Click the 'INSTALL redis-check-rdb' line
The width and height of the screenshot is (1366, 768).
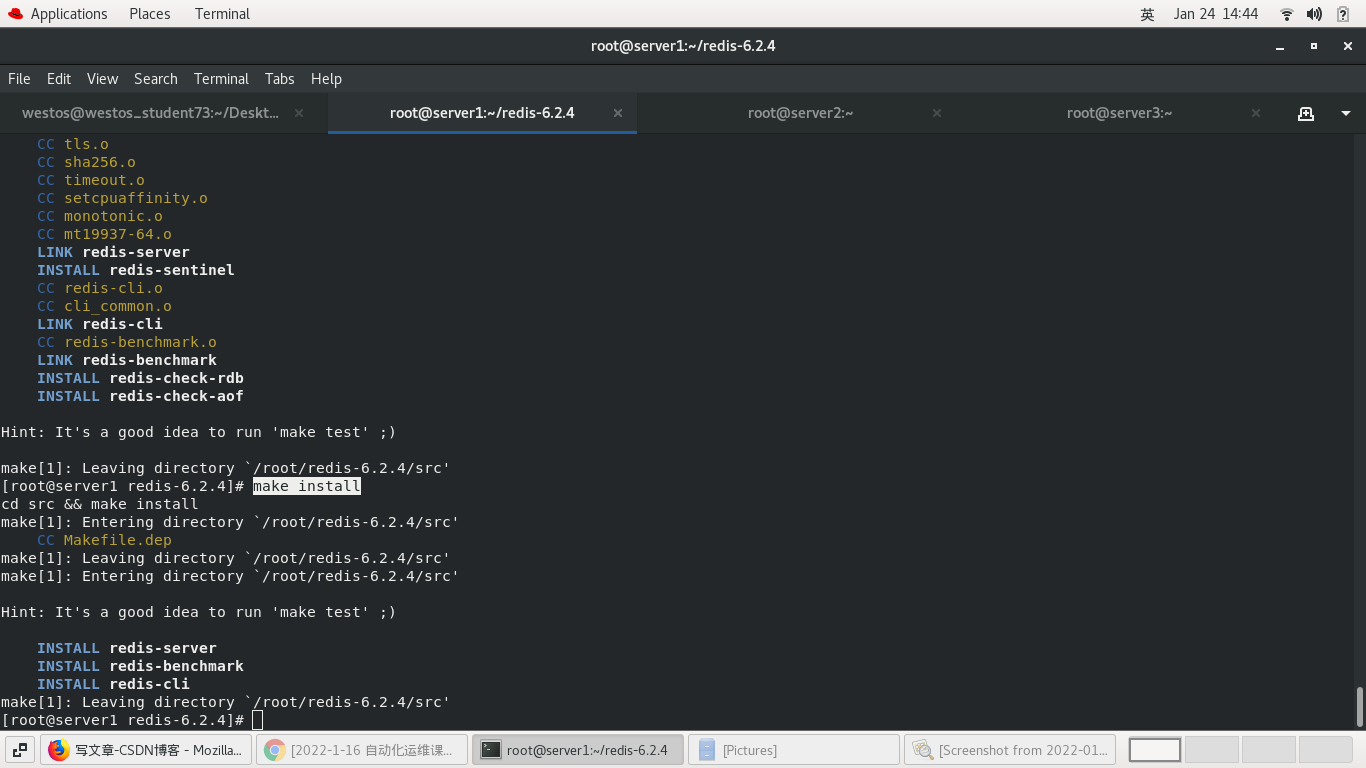click(x=140, y=378)
